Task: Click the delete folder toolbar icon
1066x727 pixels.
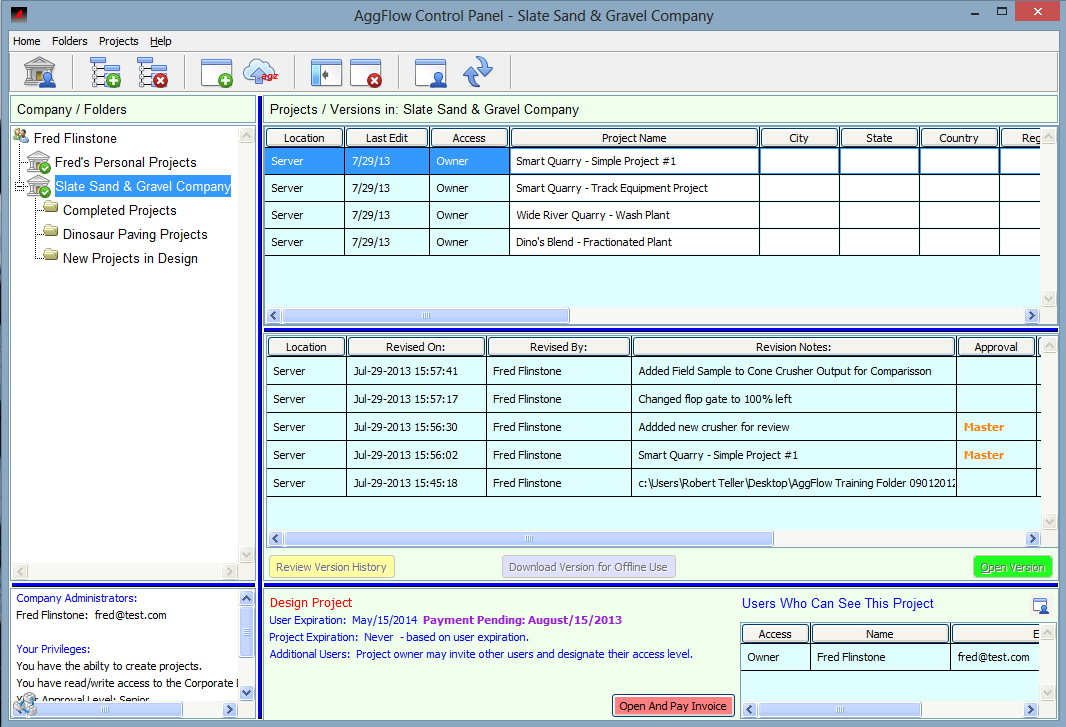Action: [x=152, y=72]
